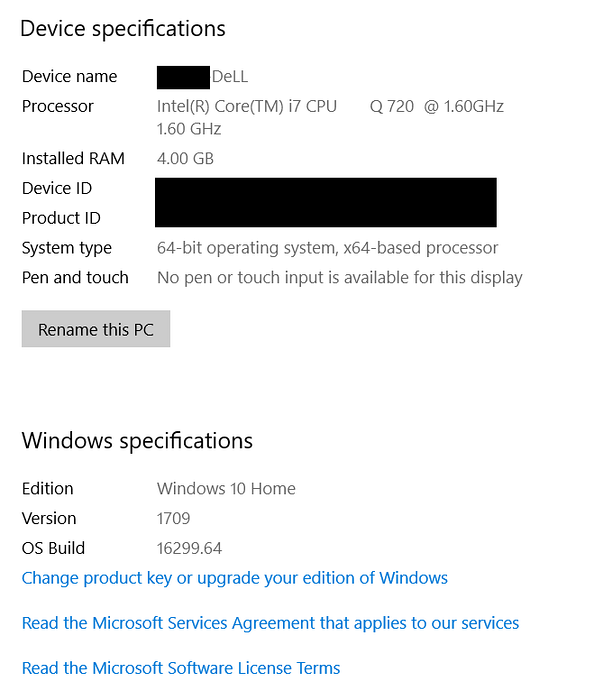Open the Microsoft Services Agreement link
Viewport: 603px width, 700px height.
270,623
